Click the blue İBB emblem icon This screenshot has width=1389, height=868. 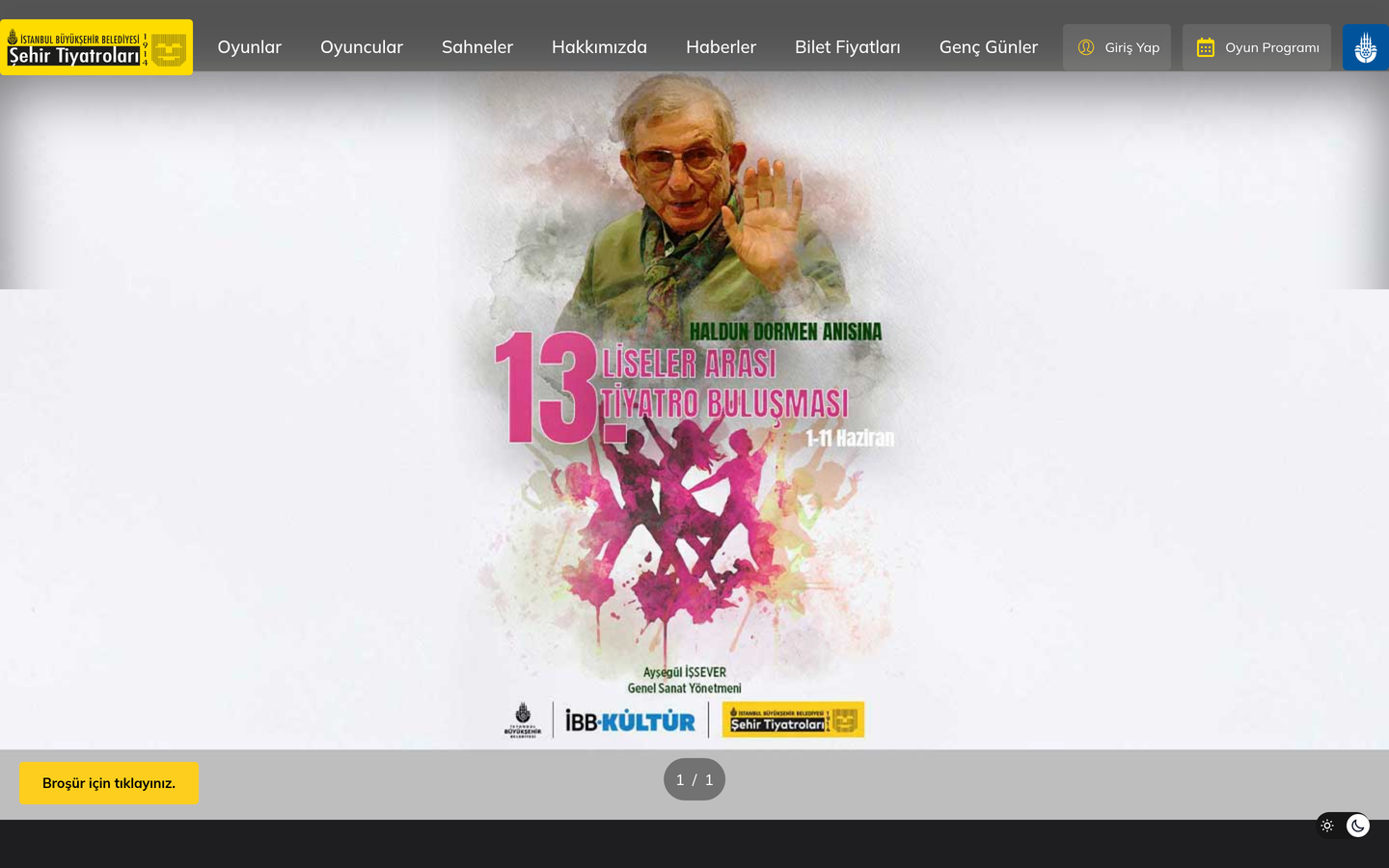tap(1366, 47)
